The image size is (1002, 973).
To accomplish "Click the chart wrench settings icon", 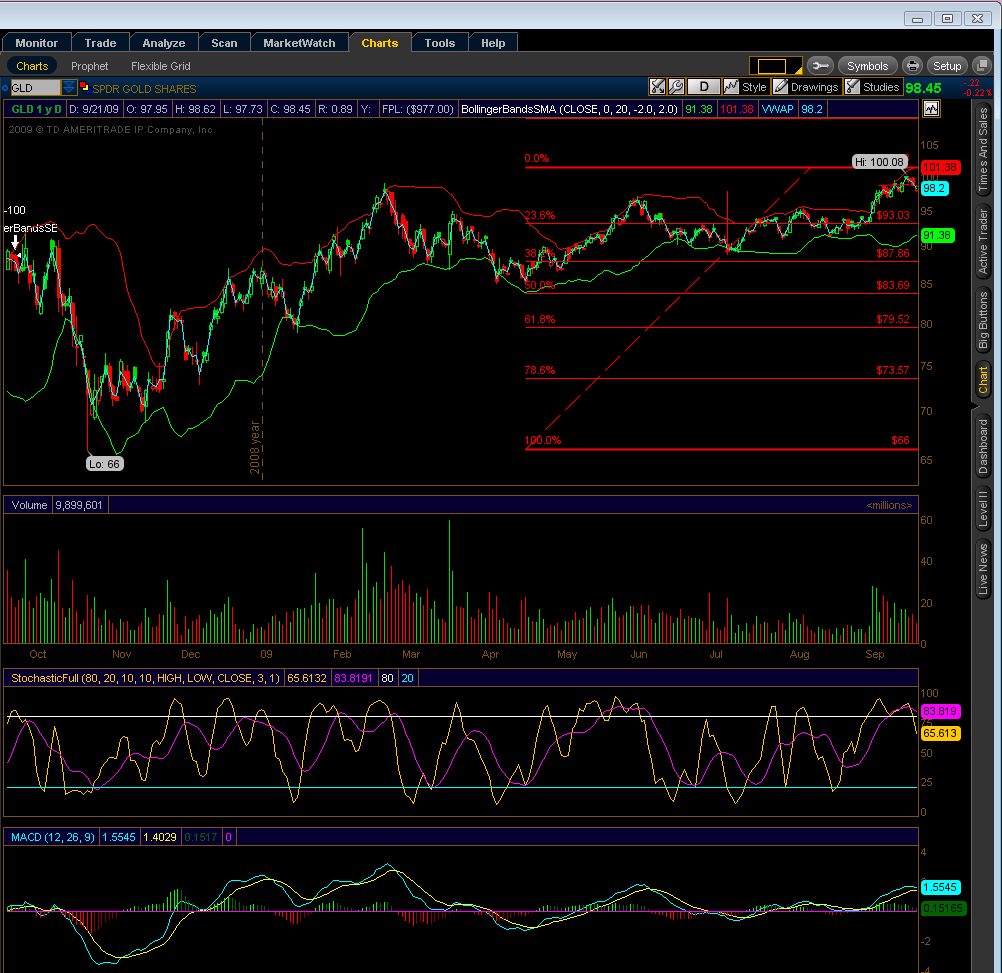I will point(676,87).
